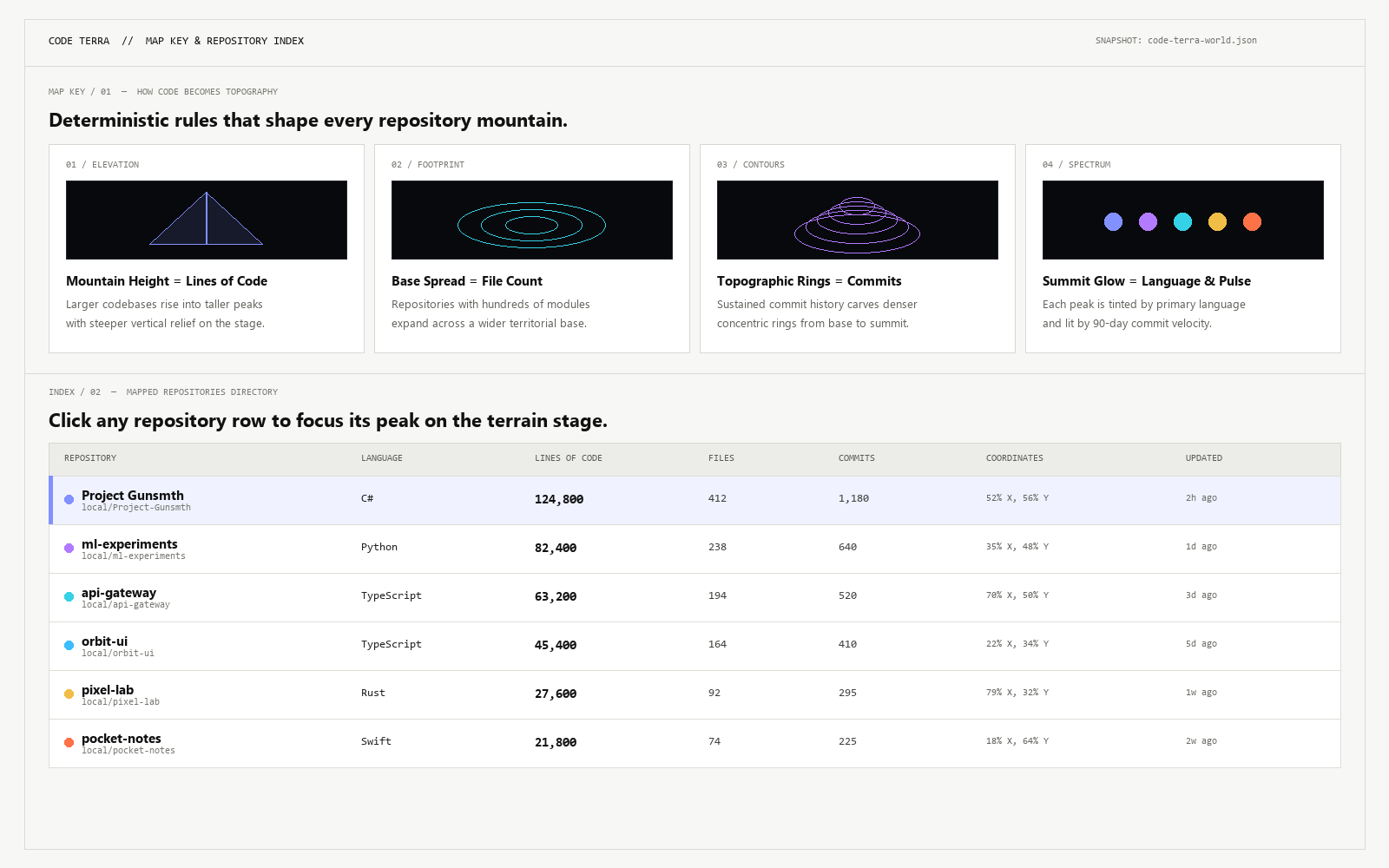Viewport: 1389px width, 868px height.
Task: Click the Swift language cell
Action: (376, 742)
